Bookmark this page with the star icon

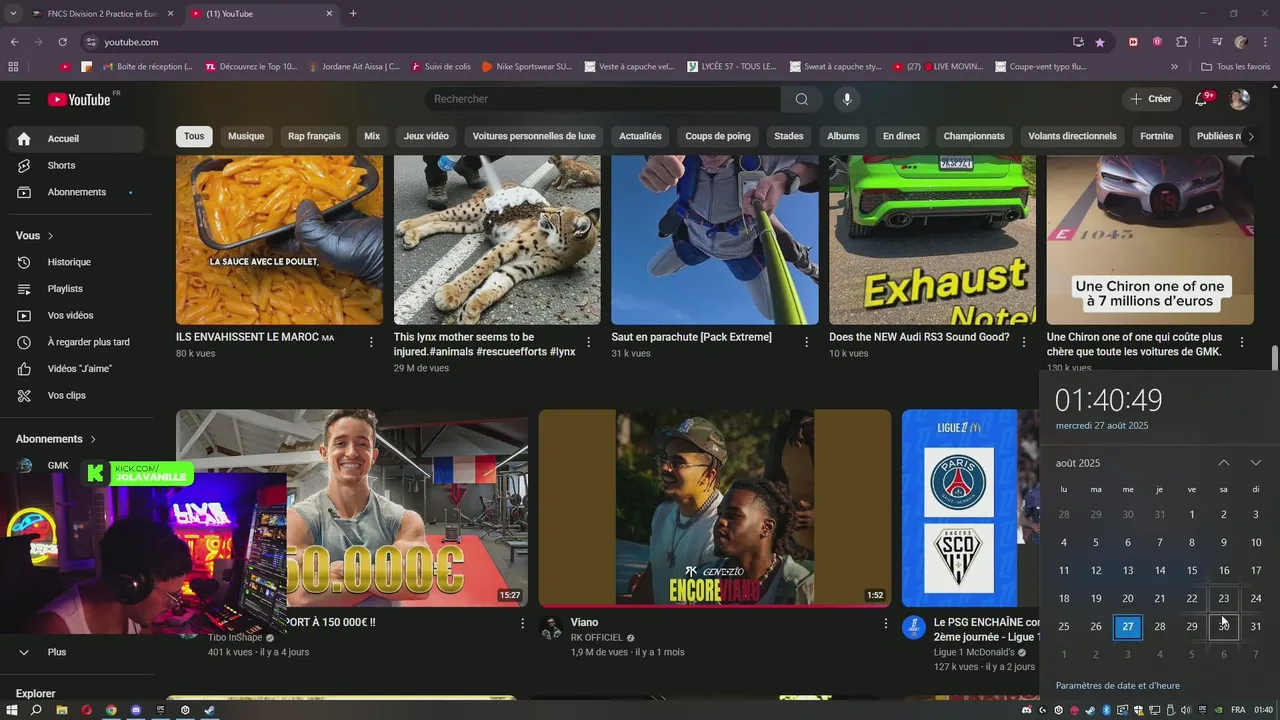1100,42
